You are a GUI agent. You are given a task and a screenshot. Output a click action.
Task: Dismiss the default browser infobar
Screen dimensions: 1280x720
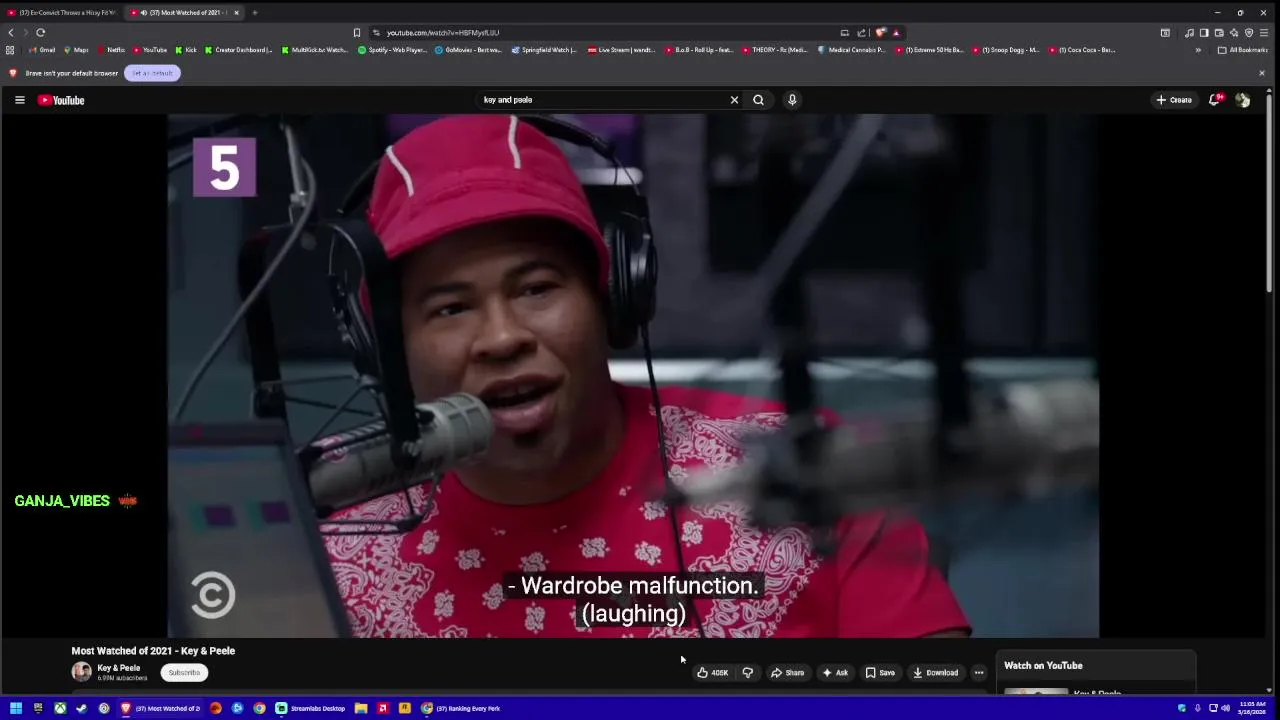1262,73
